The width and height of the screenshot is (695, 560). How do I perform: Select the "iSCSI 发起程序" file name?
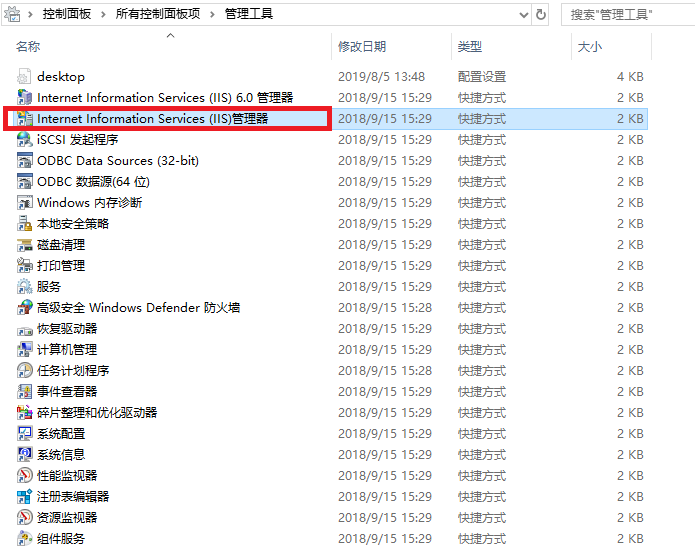click(x=78, y=140)
